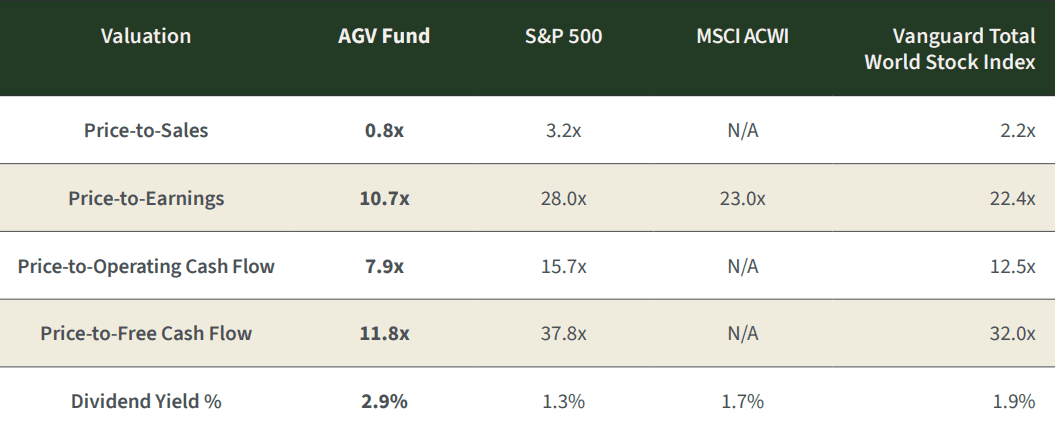Screen dimensions: 1055x432
Task: Click the MSCI ACWI 23.0x value
Action: [x=742, y=198]
